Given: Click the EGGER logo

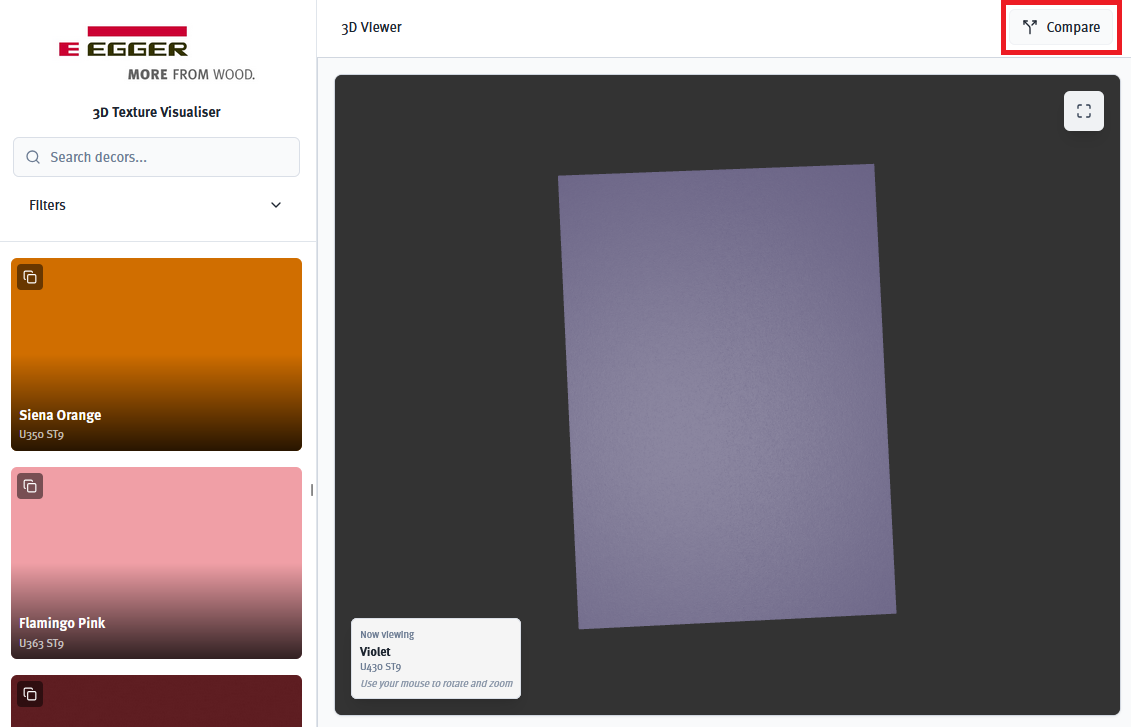Looking at the screenshot, I should pos(123,42).
